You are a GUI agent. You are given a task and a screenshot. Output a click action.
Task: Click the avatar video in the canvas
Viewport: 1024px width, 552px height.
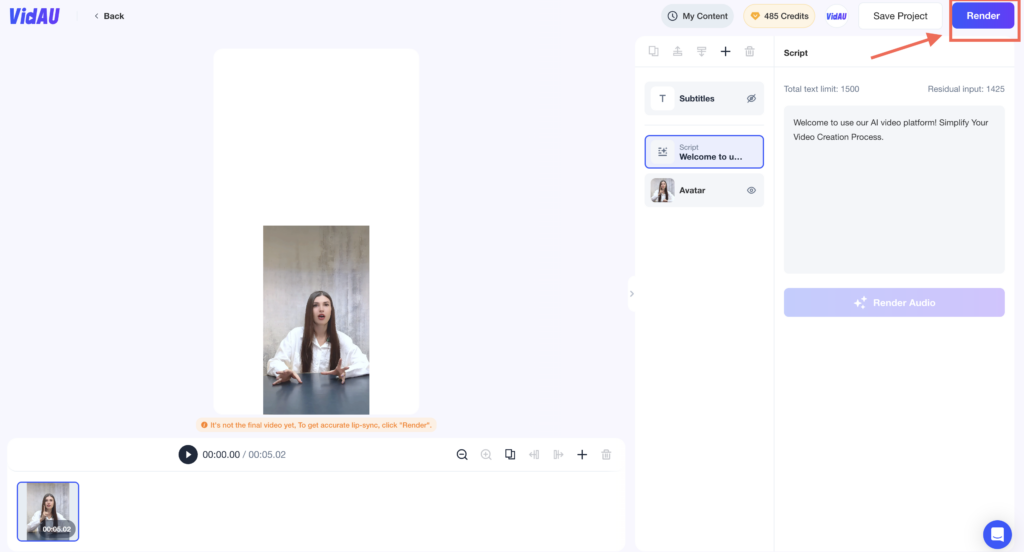[x=316, y=320]
